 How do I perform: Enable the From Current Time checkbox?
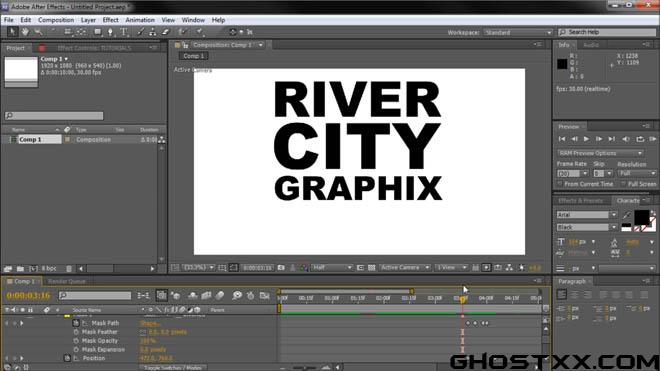point(560,184)
